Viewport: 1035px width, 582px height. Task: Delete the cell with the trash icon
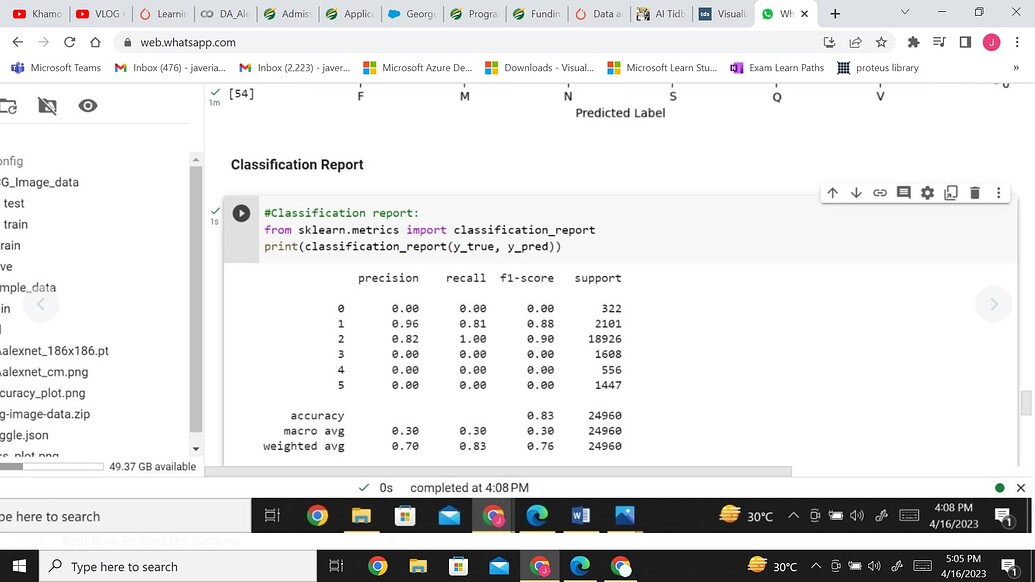975,193
